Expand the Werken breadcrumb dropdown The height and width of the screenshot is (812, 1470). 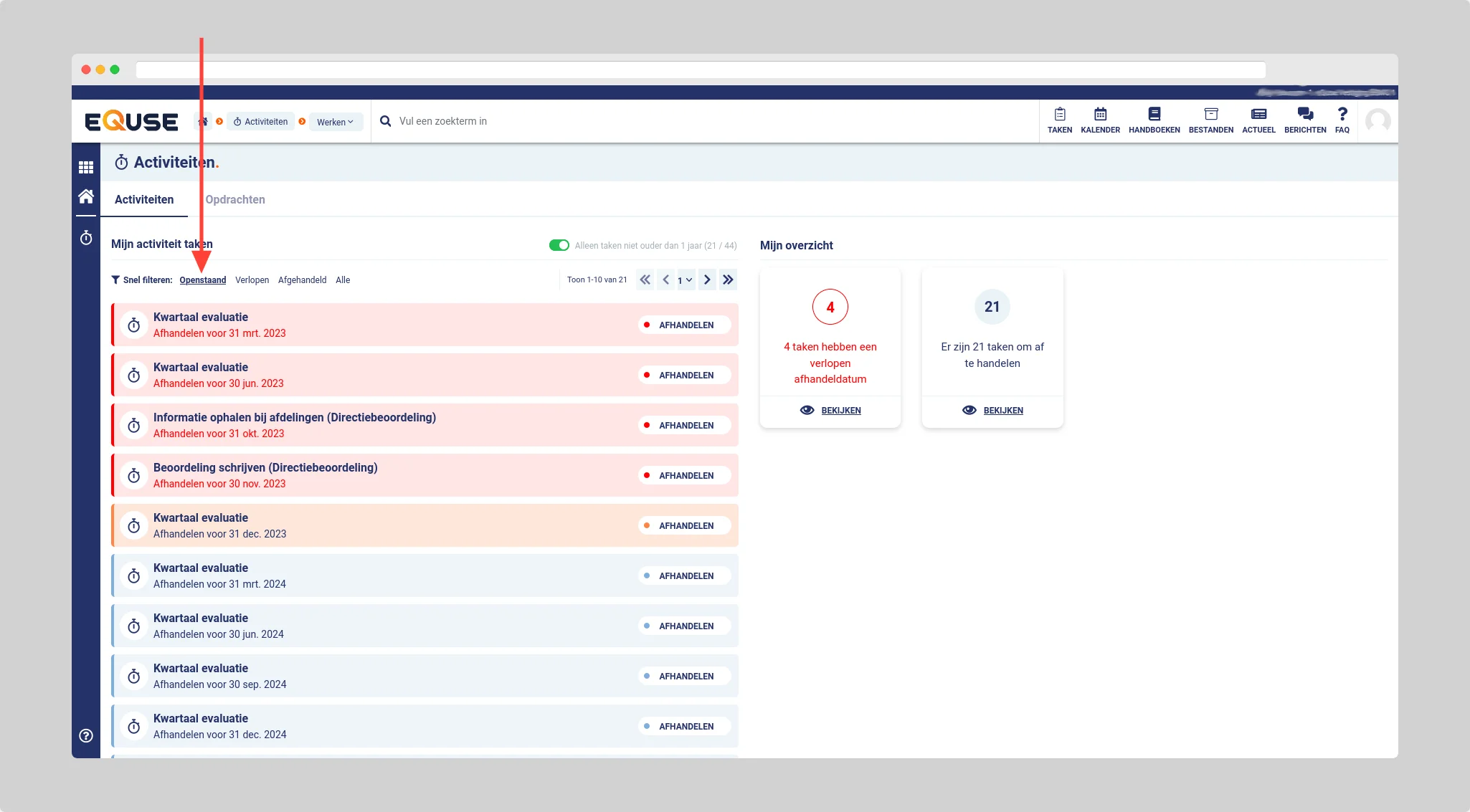[336, 122]
